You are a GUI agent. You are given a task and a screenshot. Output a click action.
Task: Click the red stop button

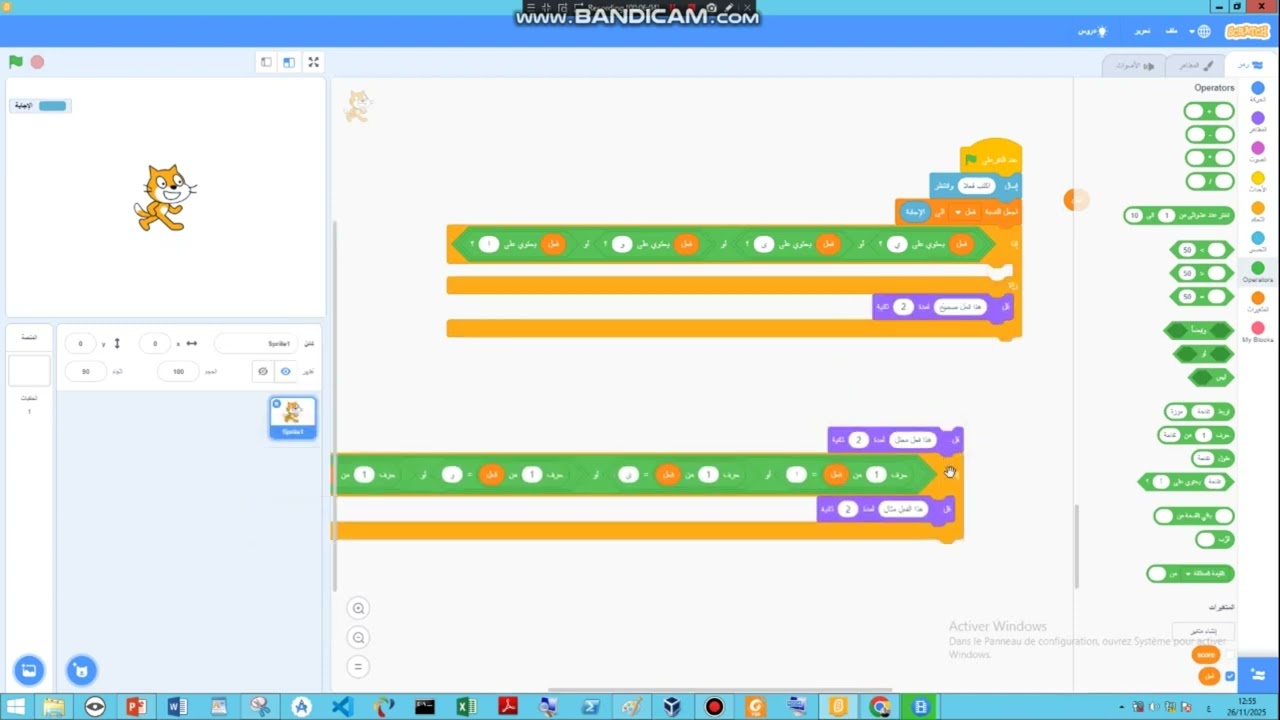coord(38,62)
